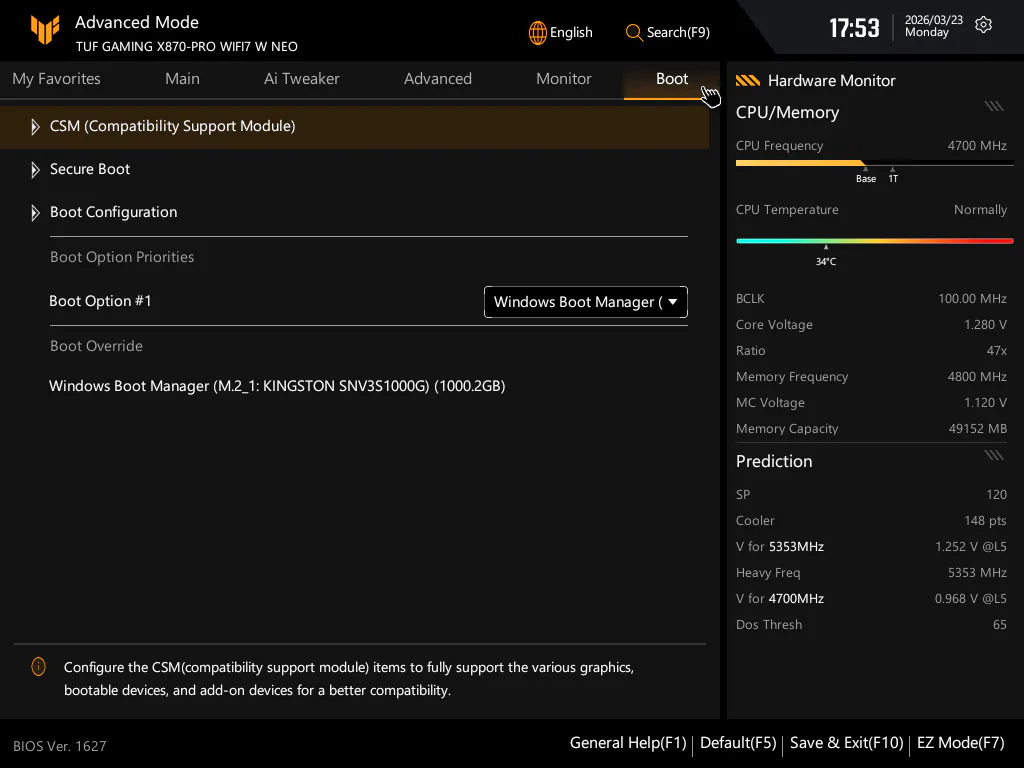Screen dimensions: 1024x768
Task: Change language via English button
Action: (x=560, y=33)
